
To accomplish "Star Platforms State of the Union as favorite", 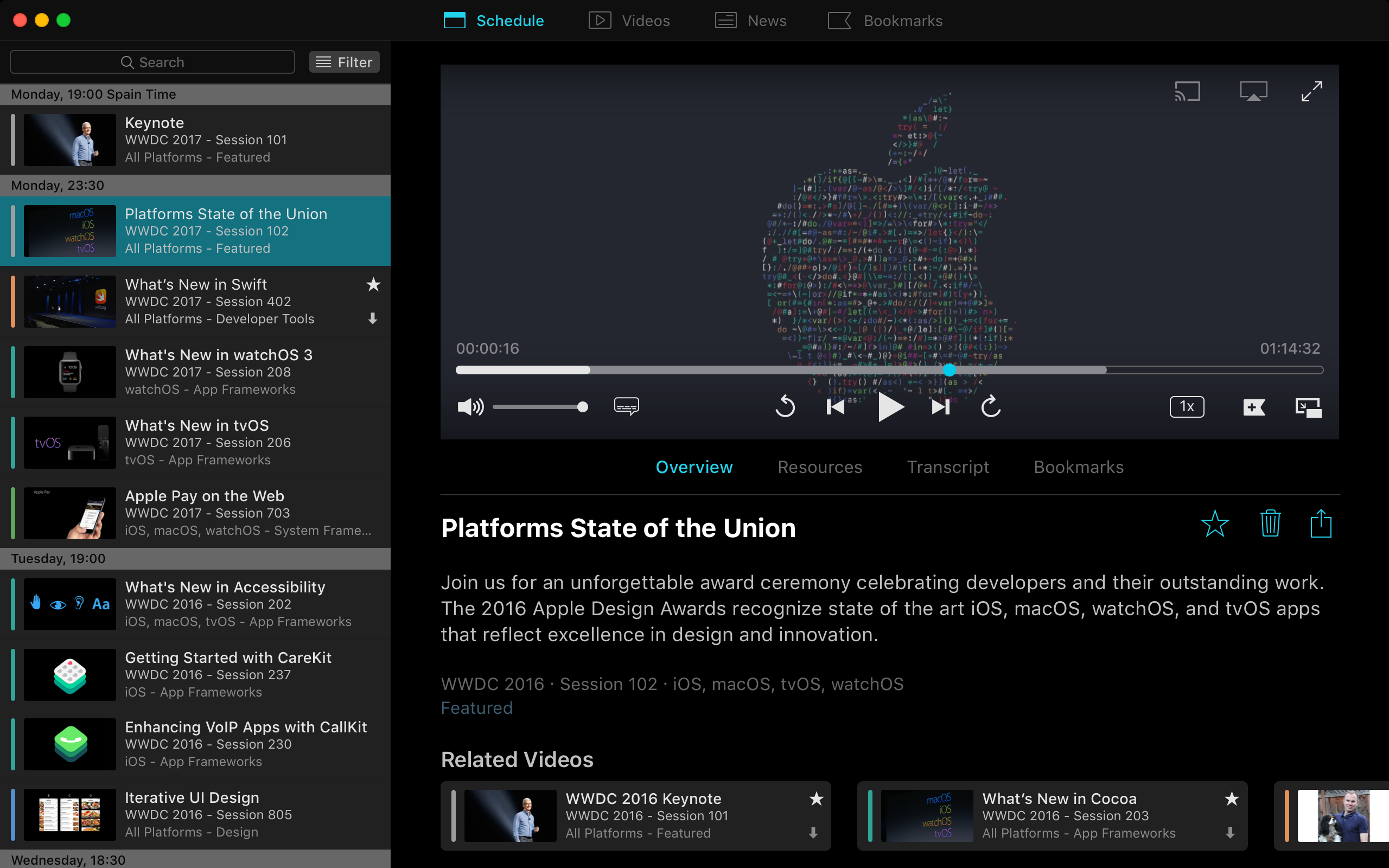I will 1216,523.
